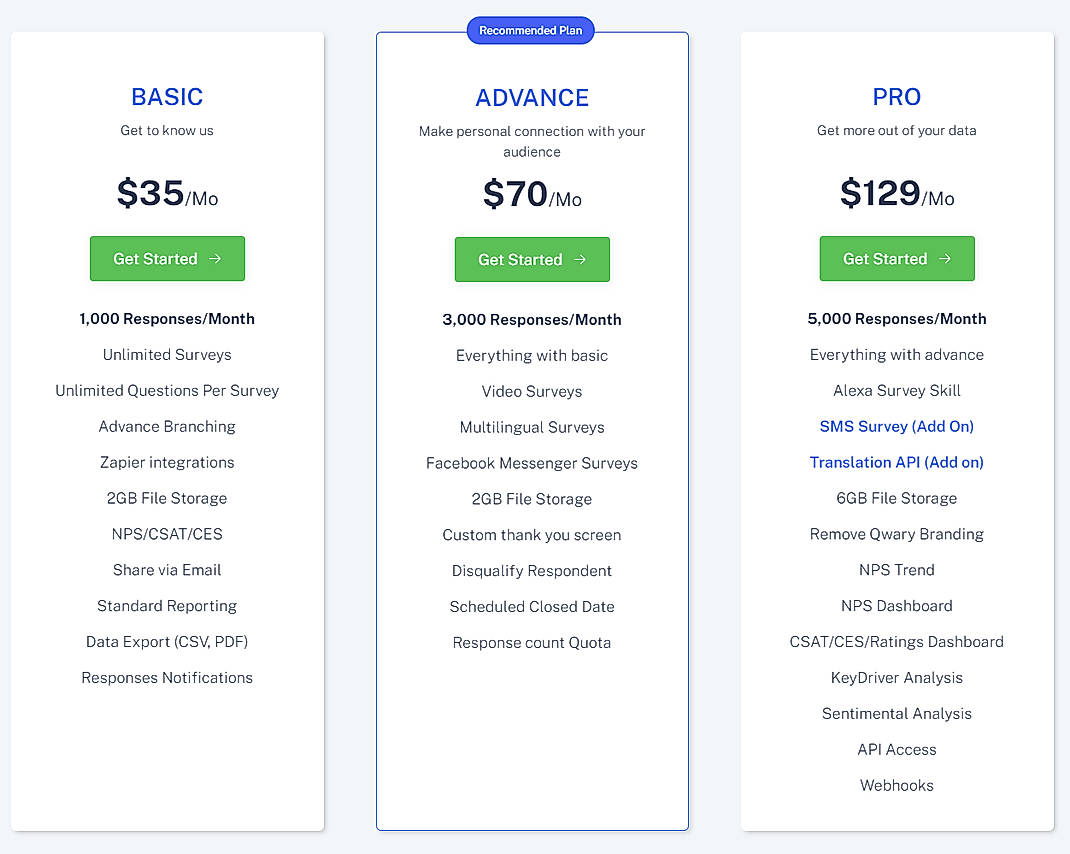Click the $129/Mo price on Pro

tap(897, 194)
